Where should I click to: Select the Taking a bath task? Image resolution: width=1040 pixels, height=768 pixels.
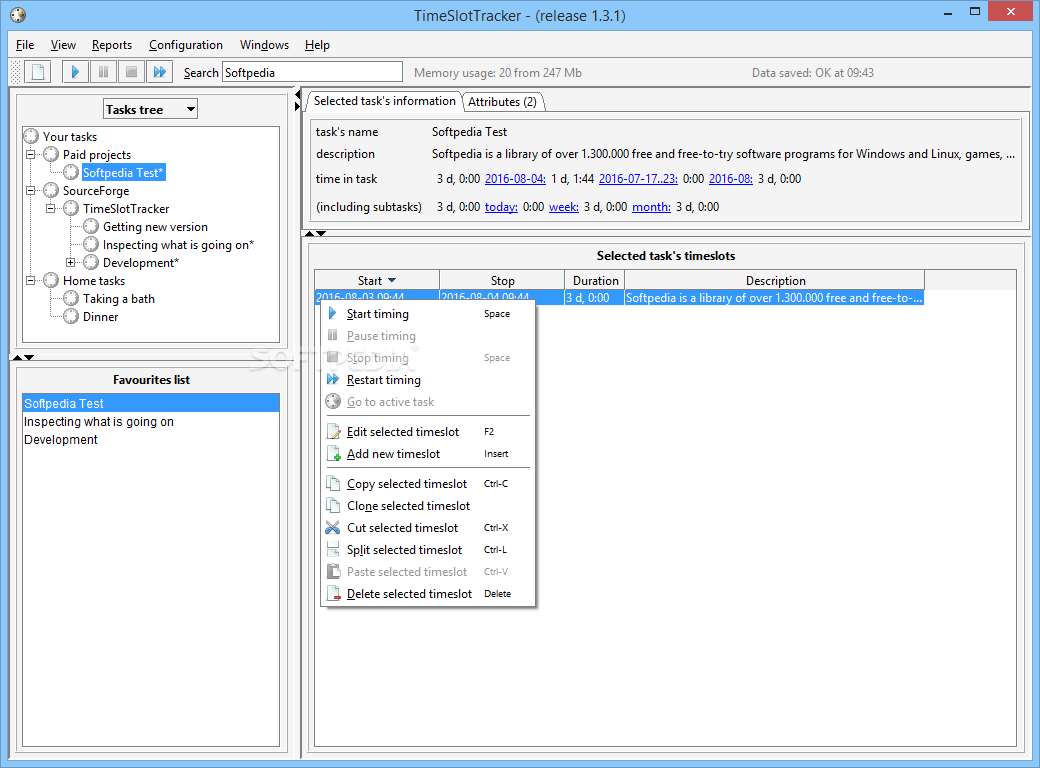click(119, 298)
